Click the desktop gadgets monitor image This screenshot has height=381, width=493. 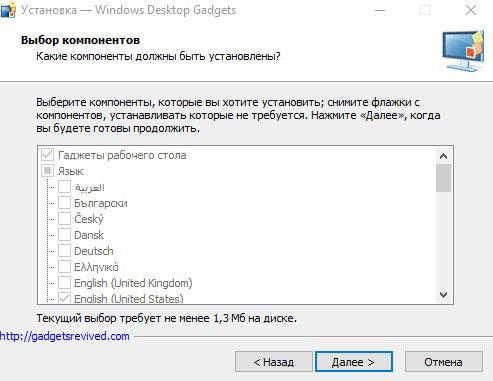(464, 51)
